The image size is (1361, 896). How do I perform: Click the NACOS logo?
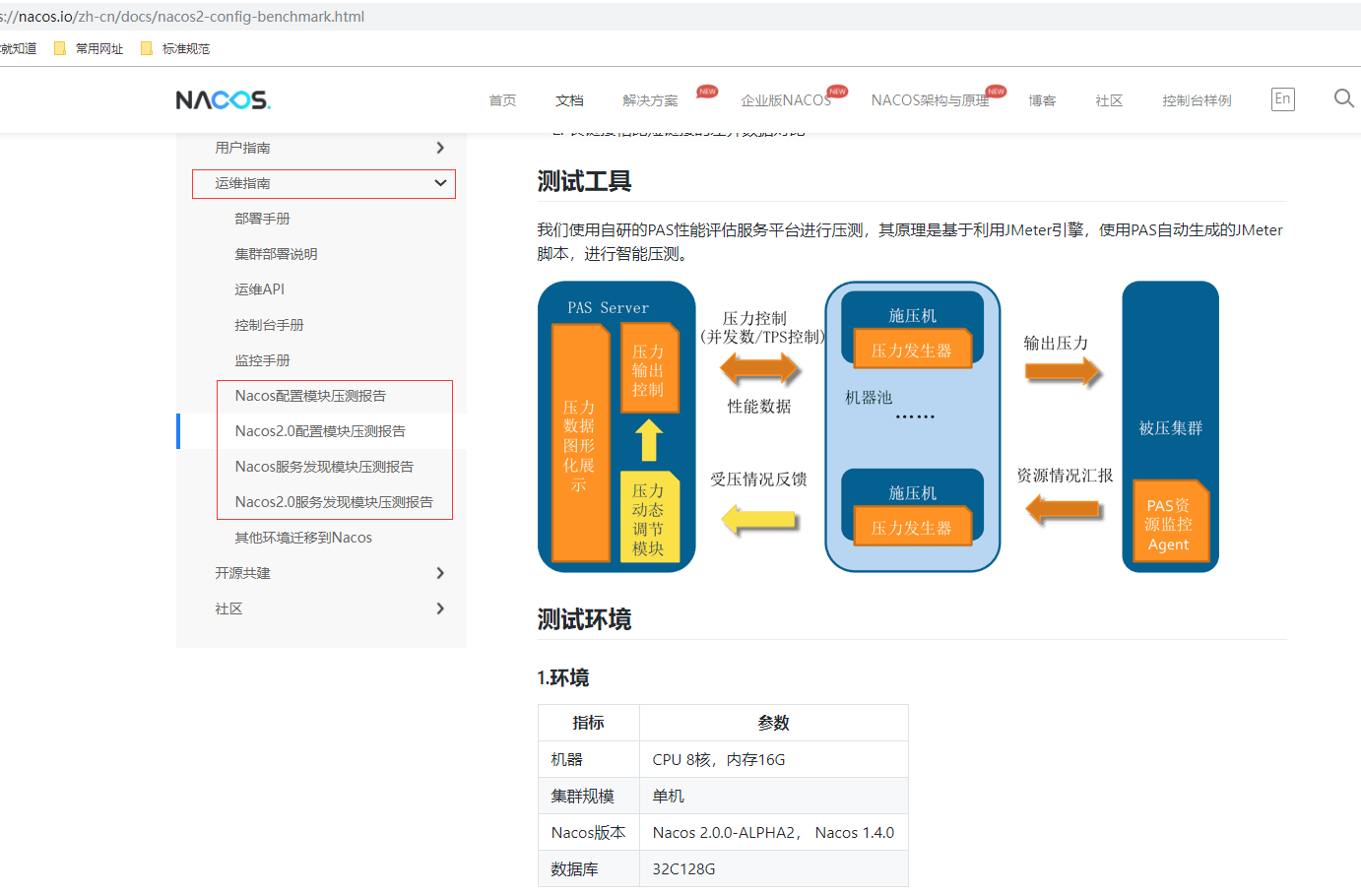point(223,99)
